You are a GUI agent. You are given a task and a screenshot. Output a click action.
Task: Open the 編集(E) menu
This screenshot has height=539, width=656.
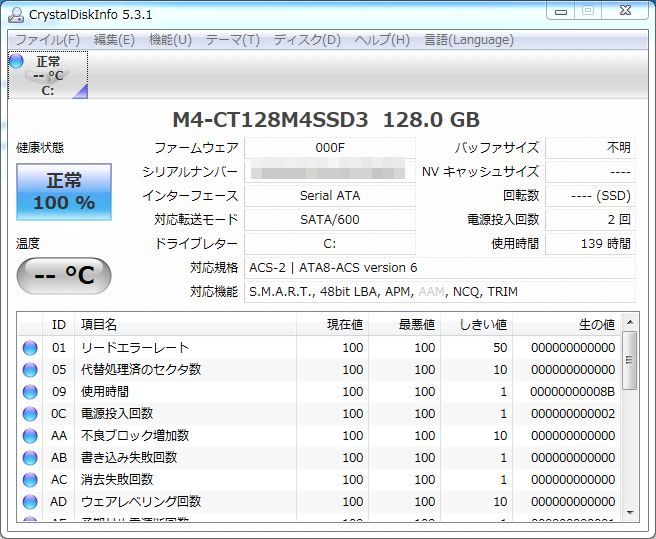(x=114, y=40)
